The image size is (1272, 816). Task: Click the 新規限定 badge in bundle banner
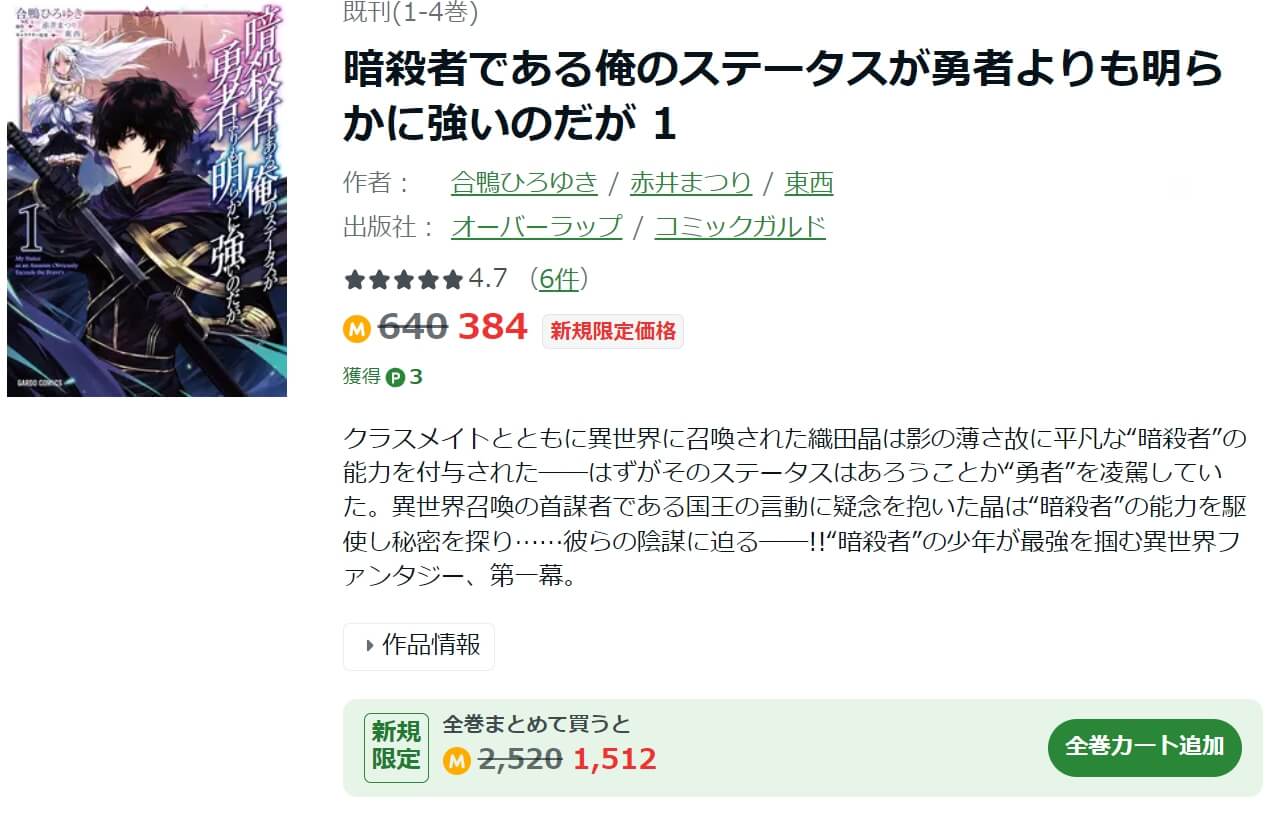tap(396, 747)
